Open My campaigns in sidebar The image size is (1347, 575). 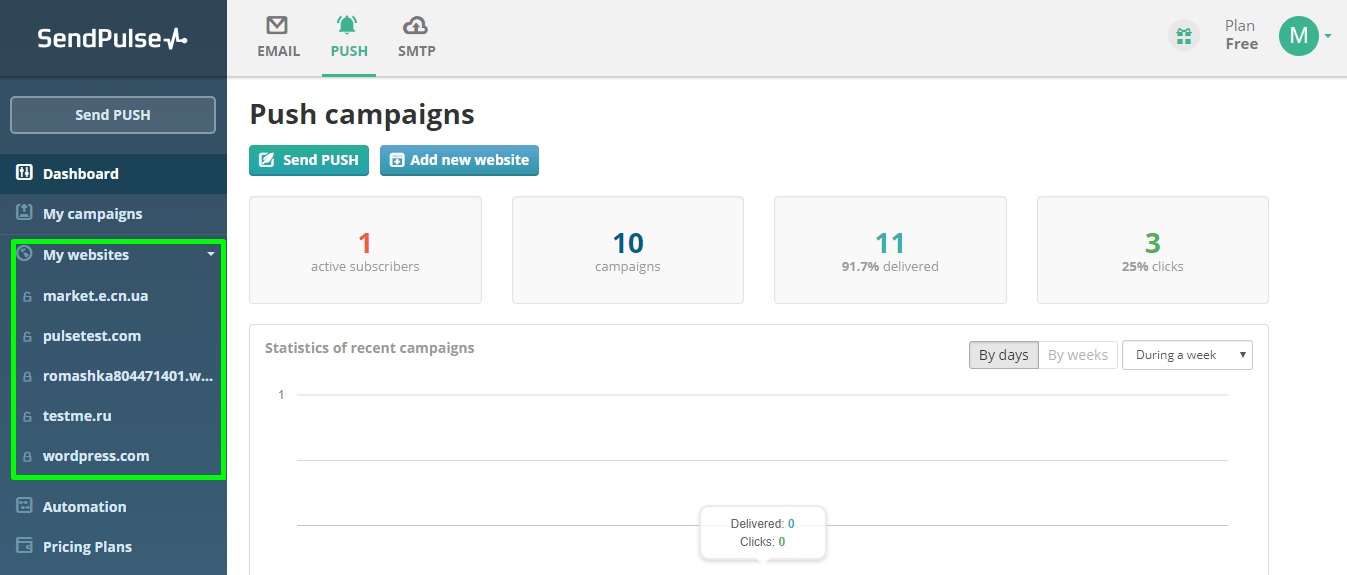(x=113, y=214)
